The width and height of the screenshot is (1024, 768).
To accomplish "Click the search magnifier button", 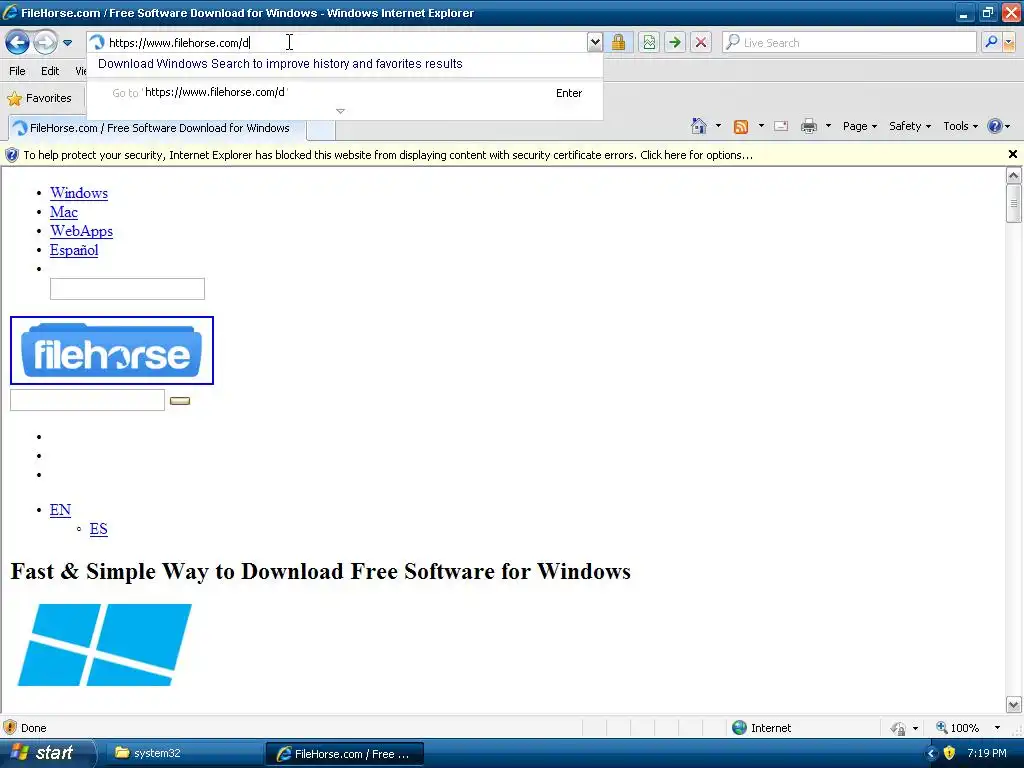I will click(991, 42).
